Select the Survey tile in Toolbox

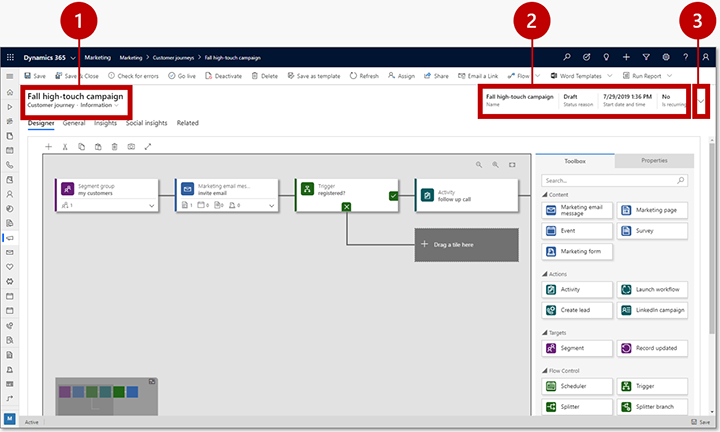click(x=653, y=230)
